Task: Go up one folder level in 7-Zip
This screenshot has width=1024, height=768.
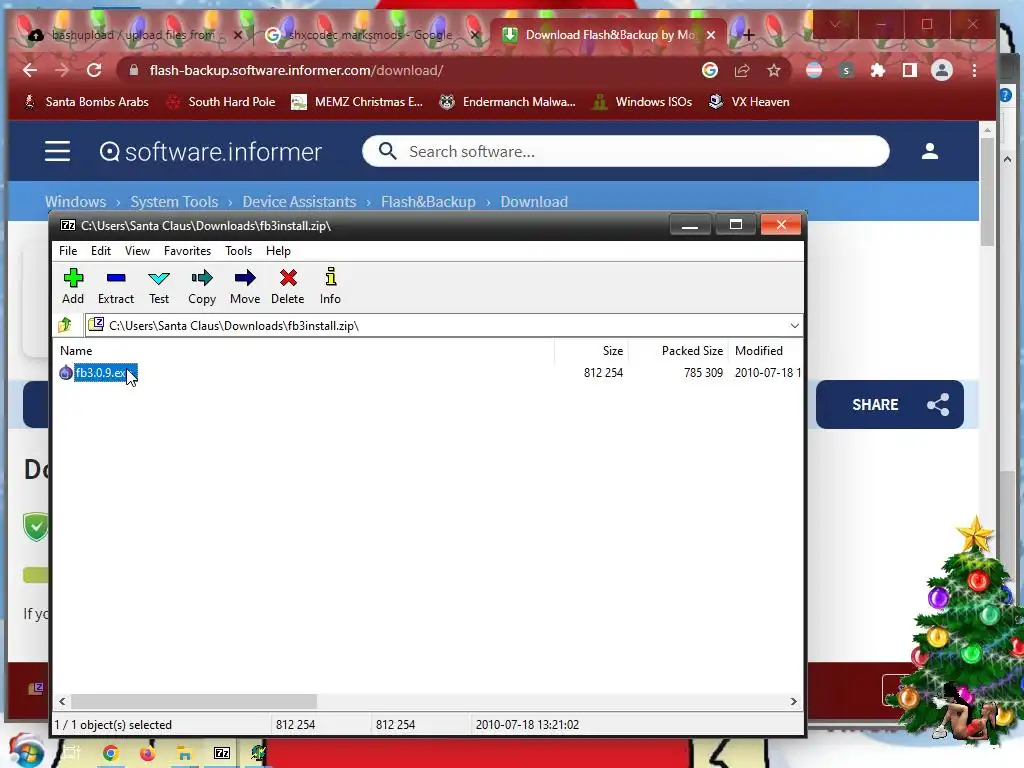Action: pyautogui.click(x=65, y=325)
